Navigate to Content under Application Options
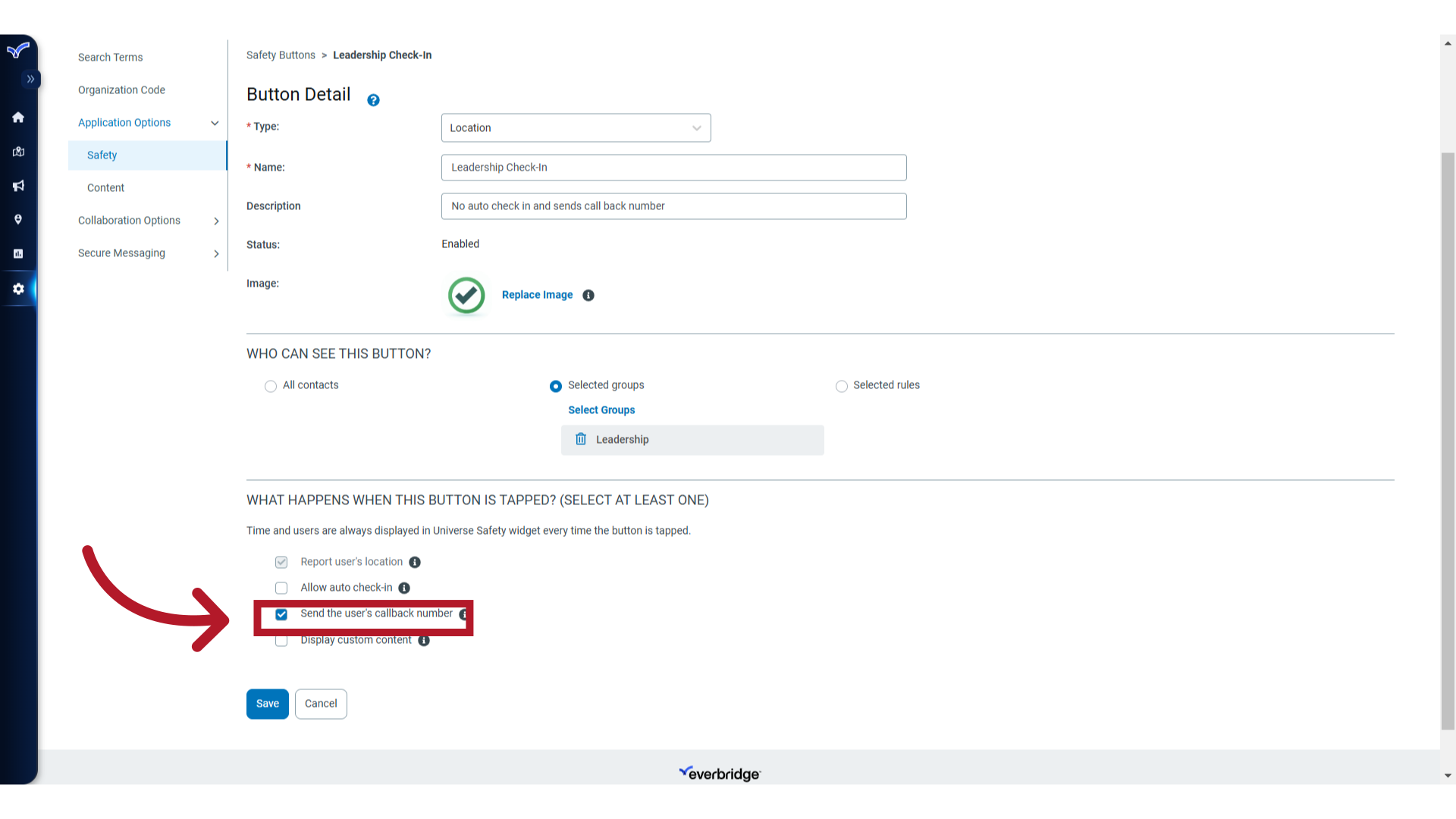The image size is (1456, 819). click(x=106, y=187)
